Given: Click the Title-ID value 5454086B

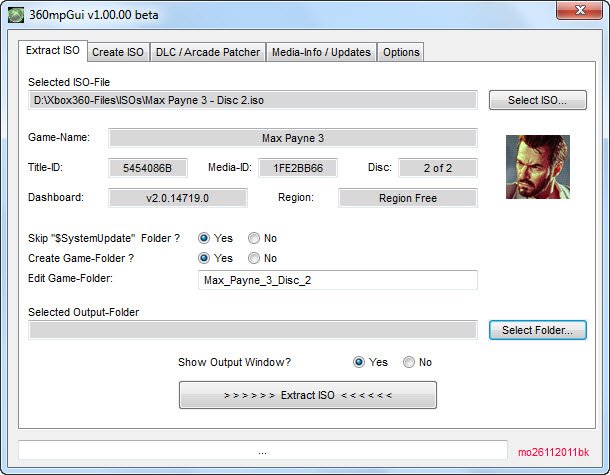Looking at the screenshot, I should pos(148,168).
